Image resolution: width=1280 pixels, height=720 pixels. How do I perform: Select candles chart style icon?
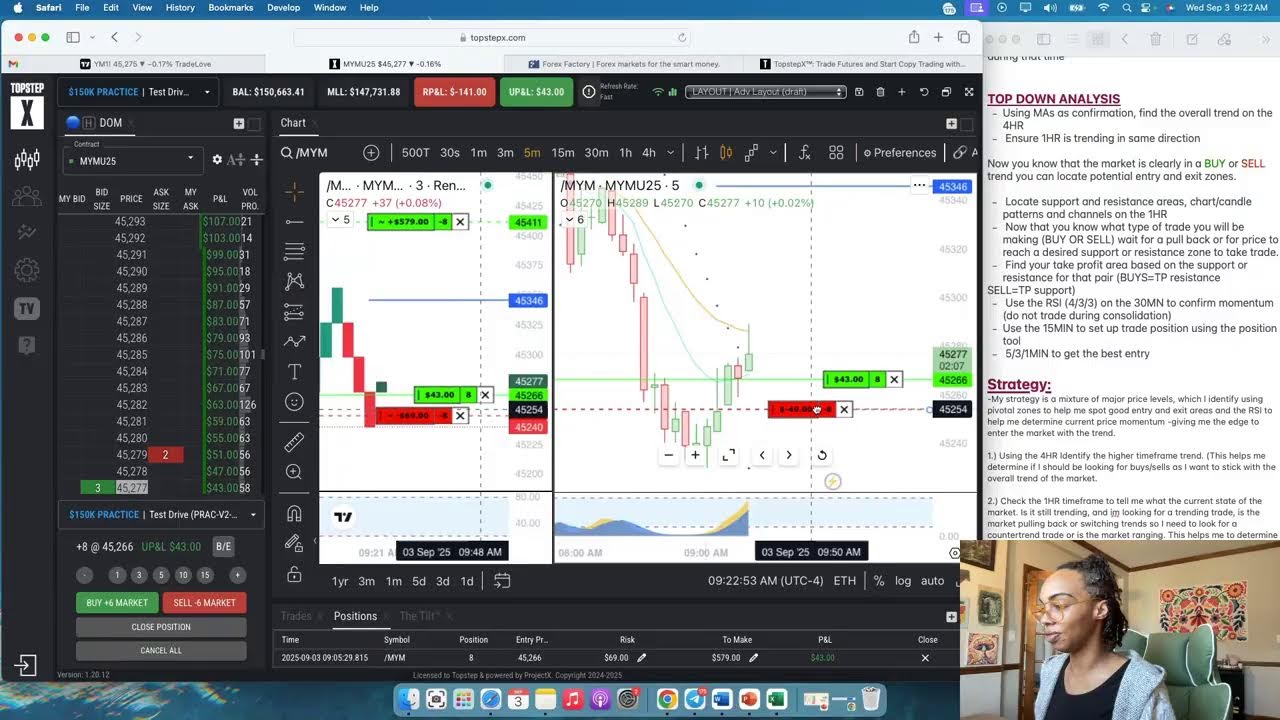pyautogui.click(x=726, y=153)
